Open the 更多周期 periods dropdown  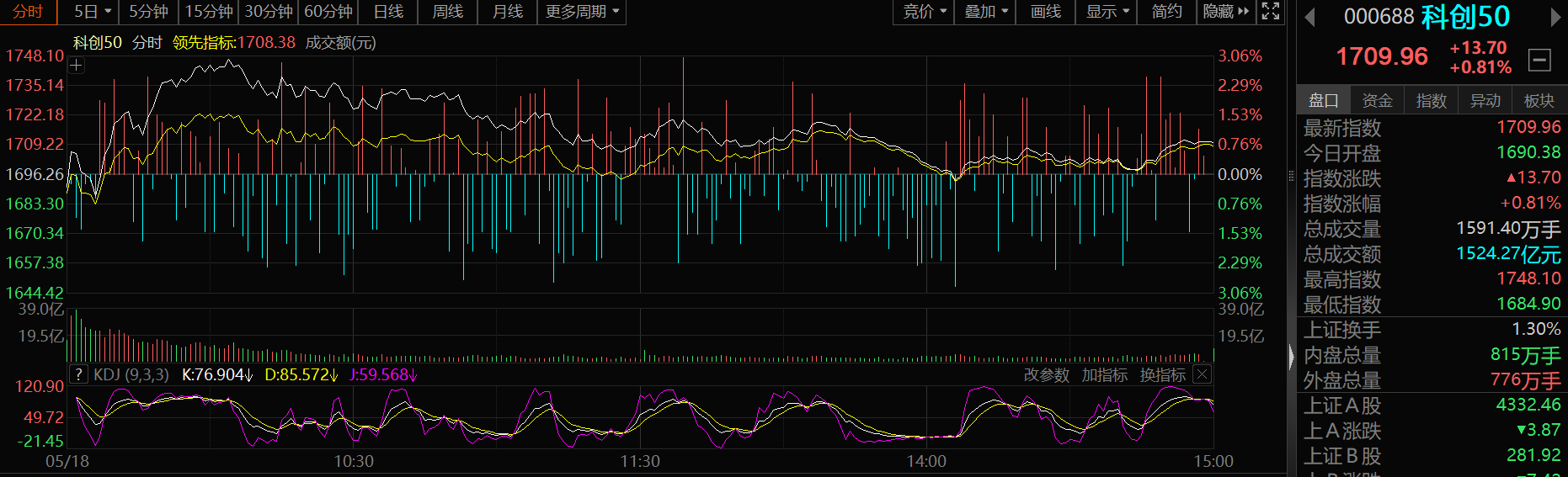(582, 12)
